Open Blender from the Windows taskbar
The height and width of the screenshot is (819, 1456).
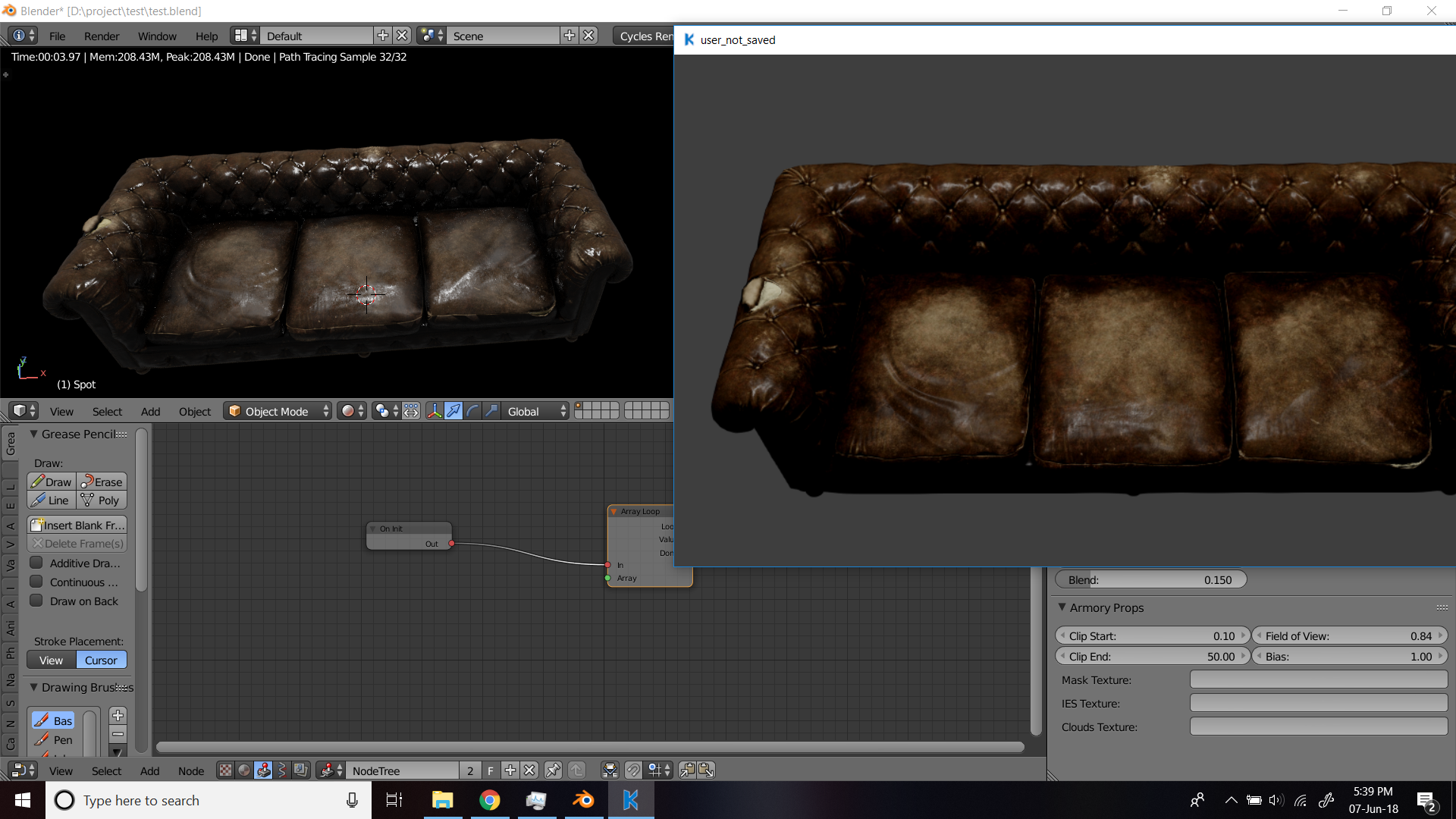click(584, 800)
